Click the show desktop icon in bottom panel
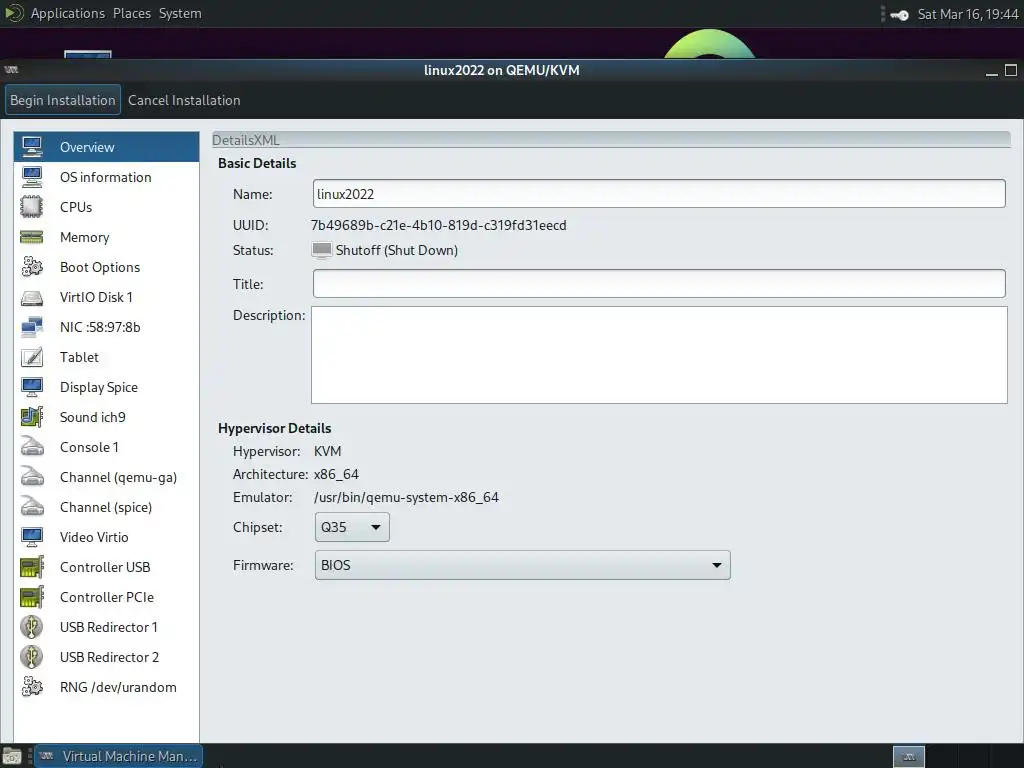Image resolution: width=1024 pixels, height=768 pixels. [x=12, y=756]
